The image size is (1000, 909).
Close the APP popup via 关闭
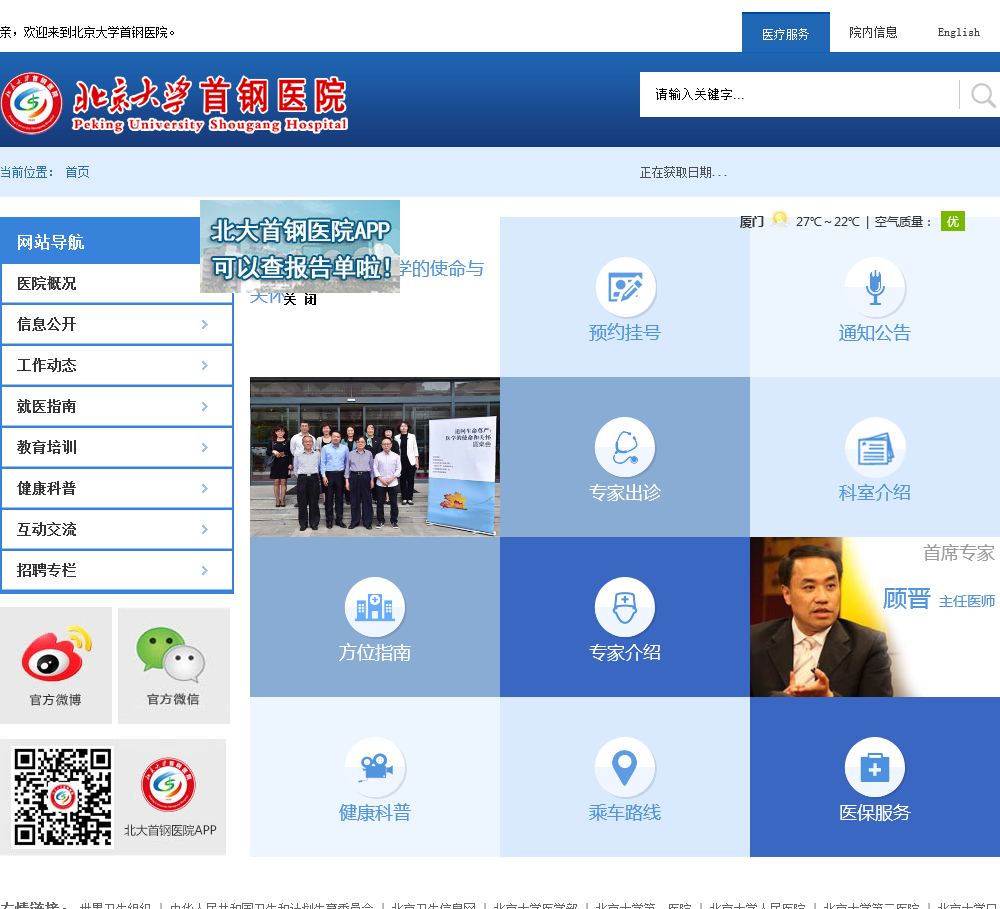[x=300, y=299]
